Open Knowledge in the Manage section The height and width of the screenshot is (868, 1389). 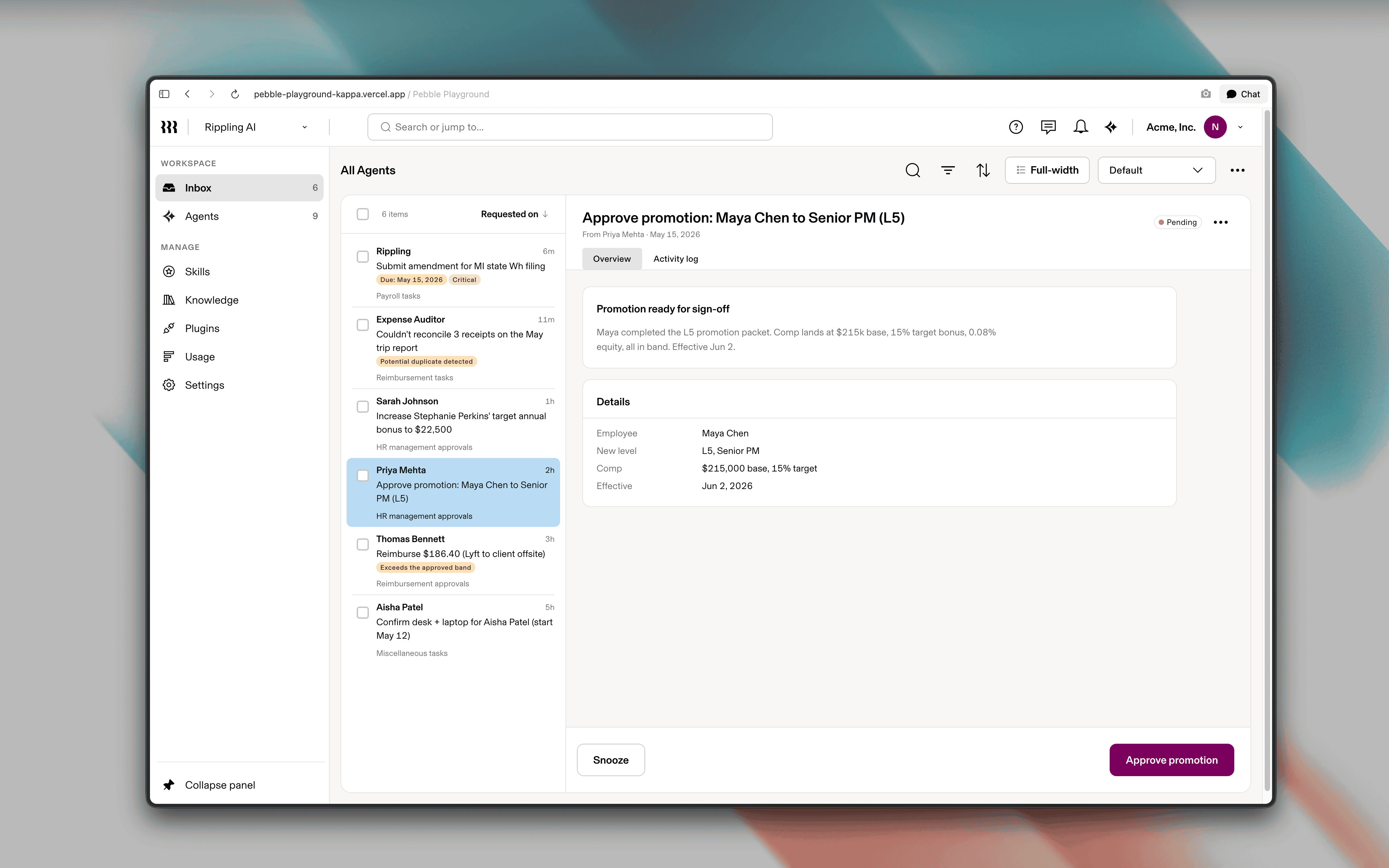[x=239, y=300]
